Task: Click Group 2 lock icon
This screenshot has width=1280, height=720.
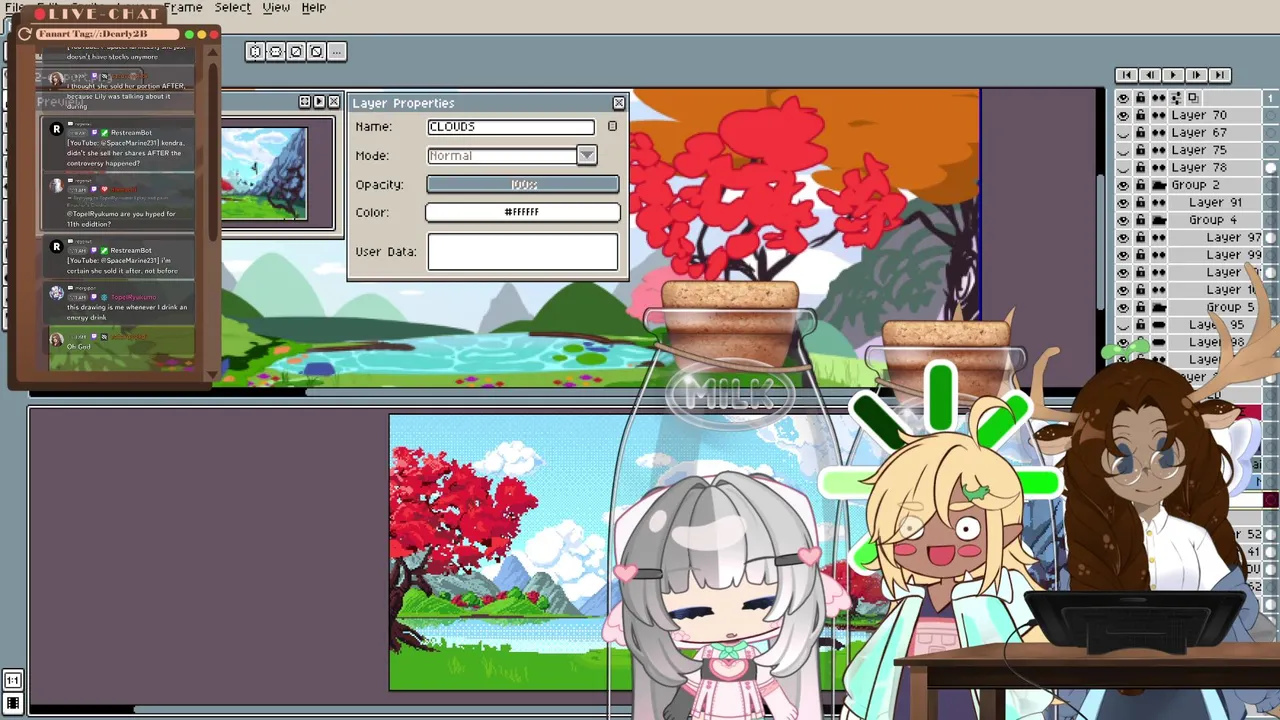Action: (1140, 185)
